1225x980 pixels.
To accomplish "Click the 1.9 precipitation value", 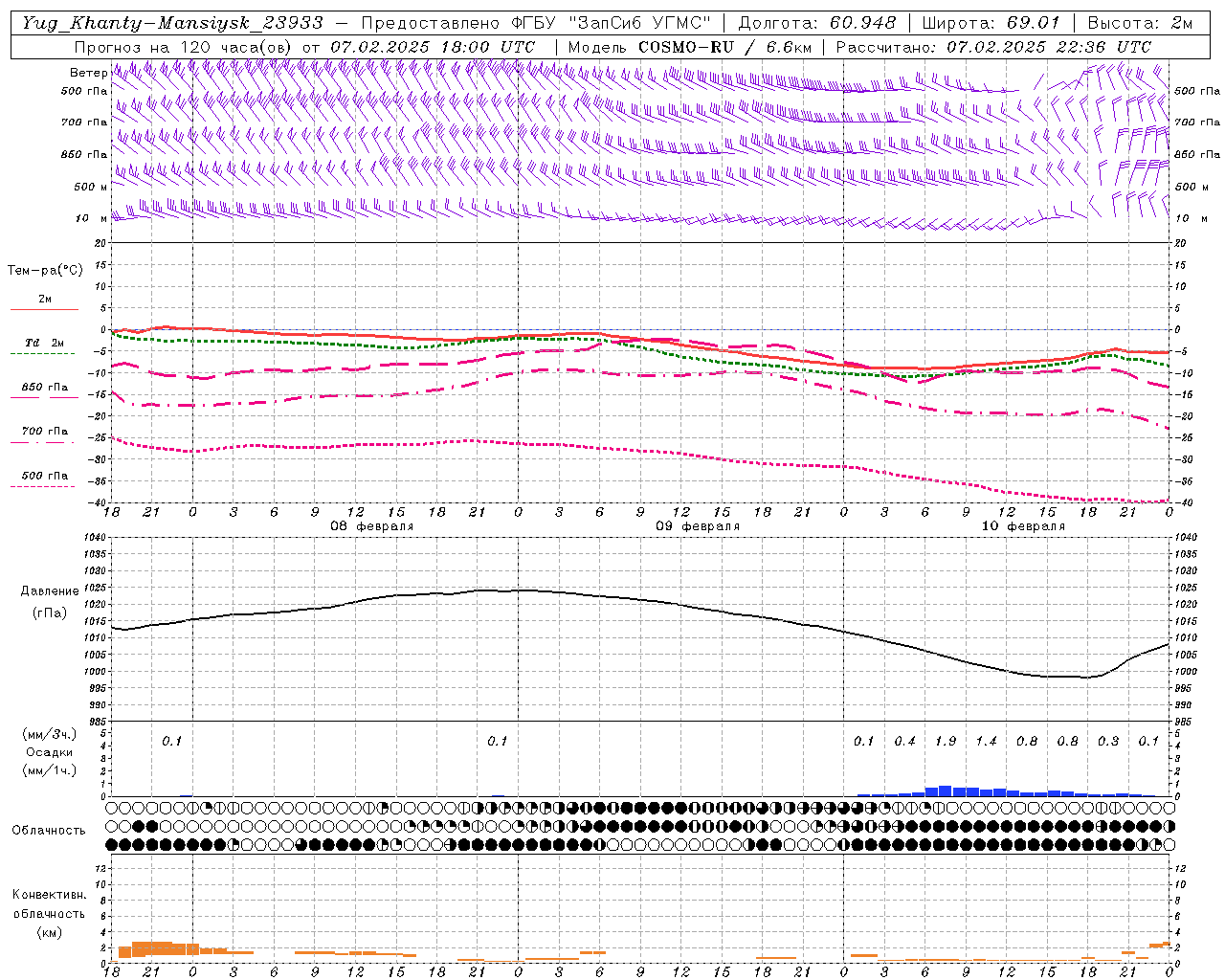I will pyautogui.click(x=946, y=741).
